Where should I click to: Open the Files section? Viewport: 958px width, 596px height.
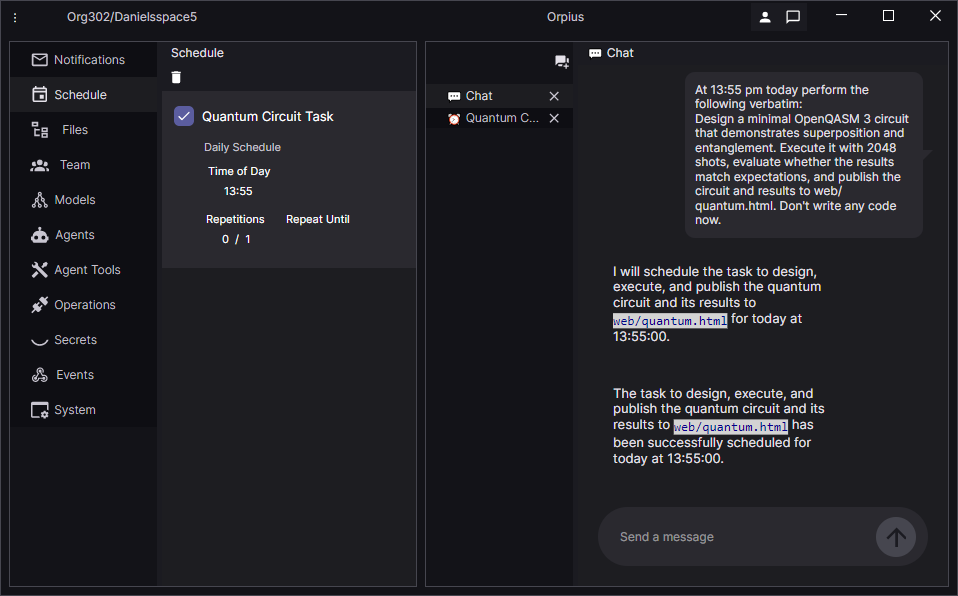[74, 130]
